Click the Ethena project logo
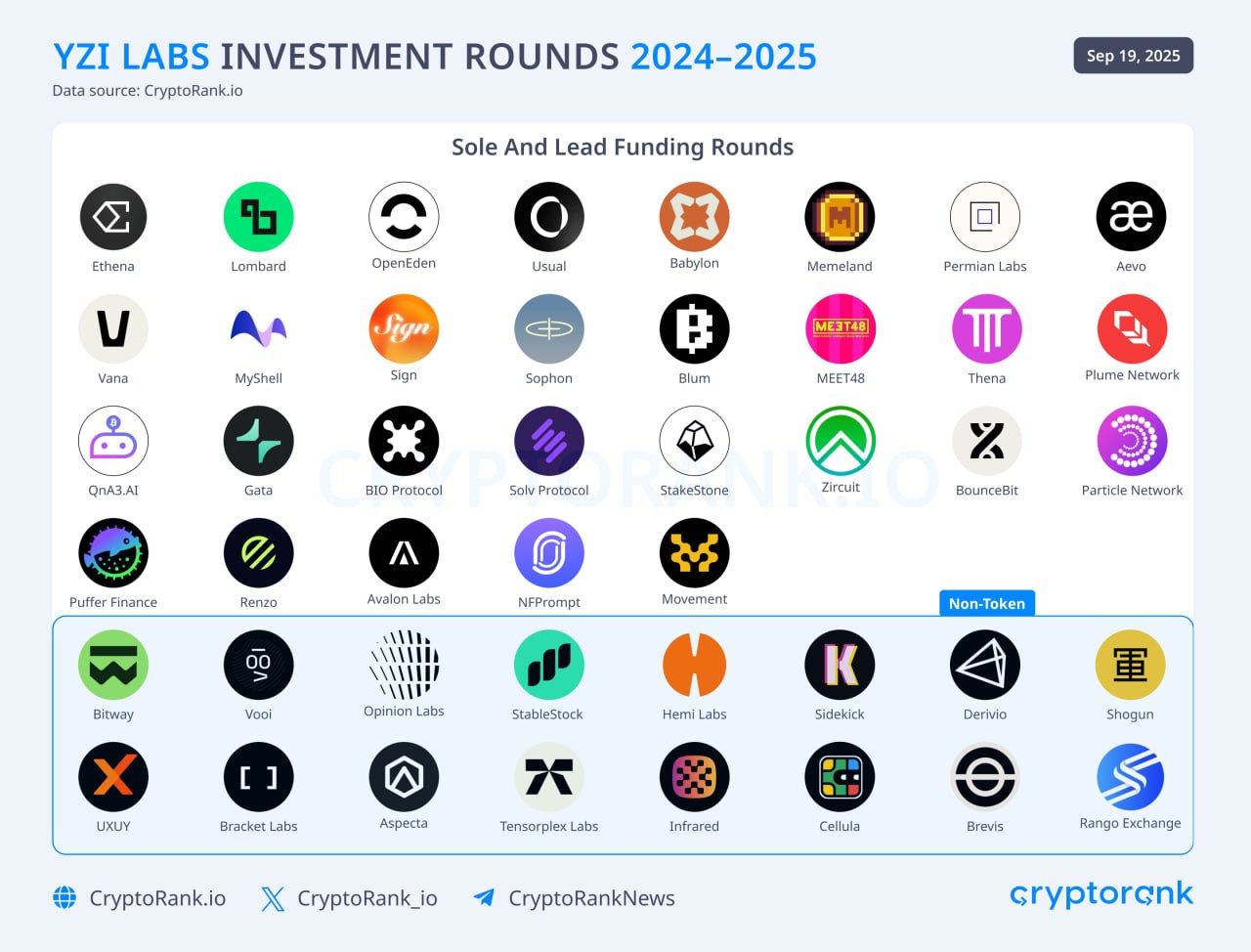This screenshot has height=952, width=1251. click(113, 217)
